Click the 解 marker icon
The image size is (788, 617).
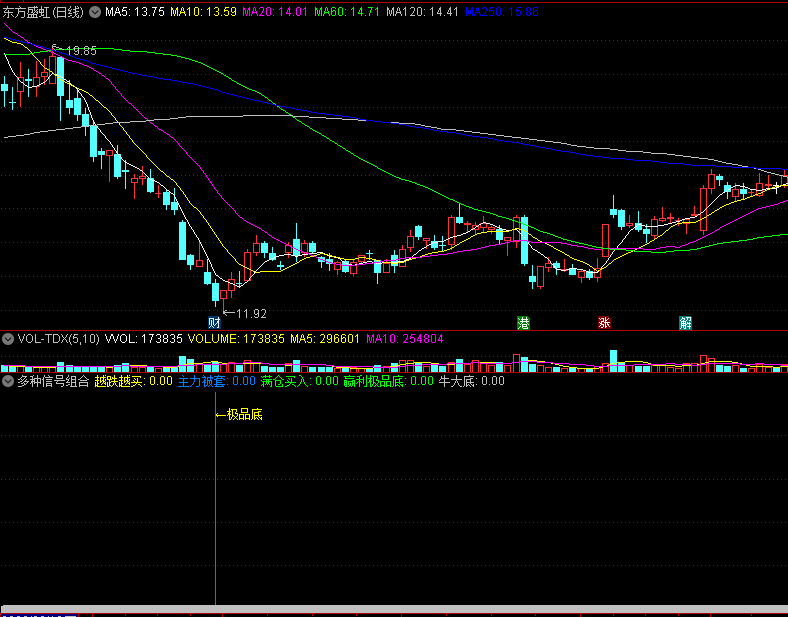(685, 323)
